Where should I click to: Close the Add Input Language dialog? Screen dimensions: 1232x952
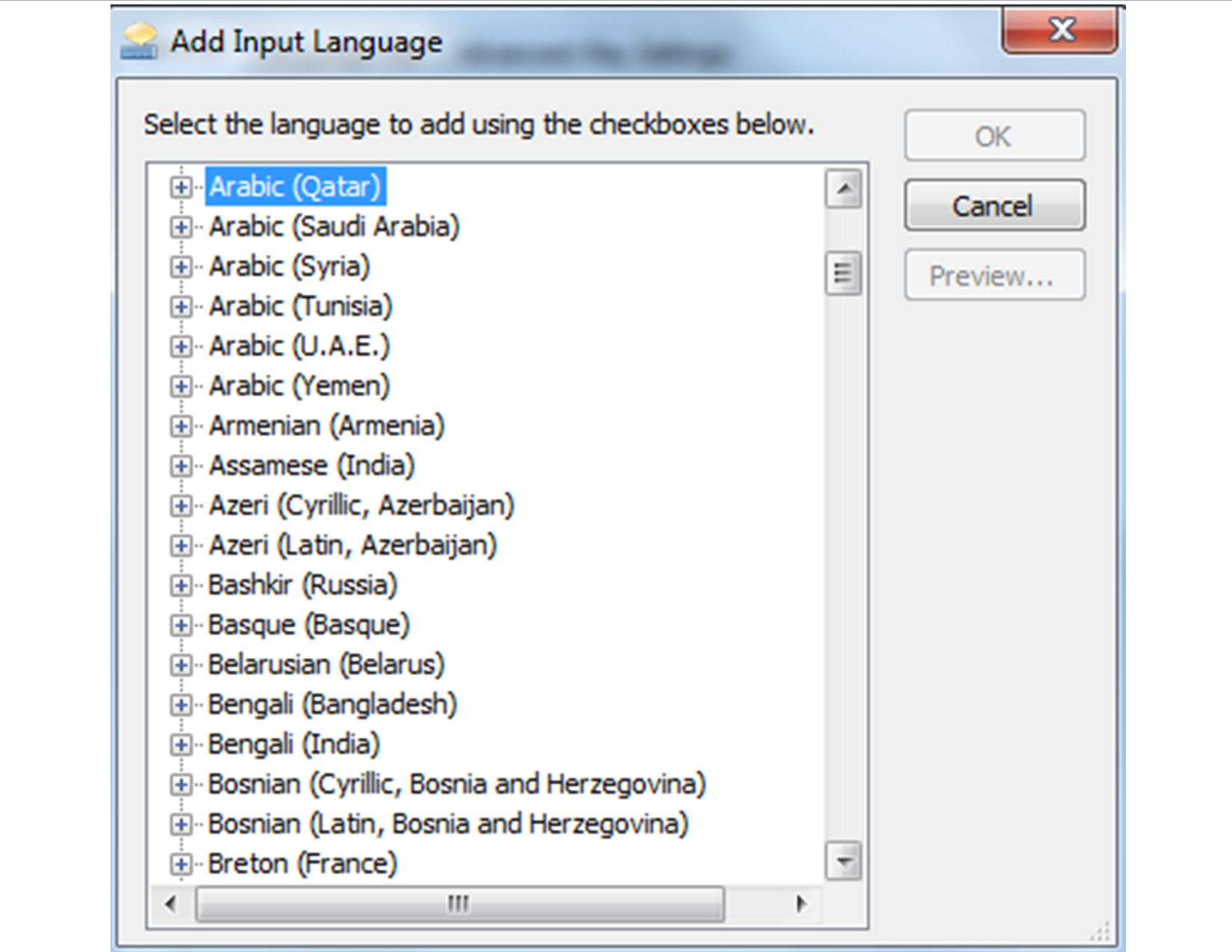(x=1060, y=31)
